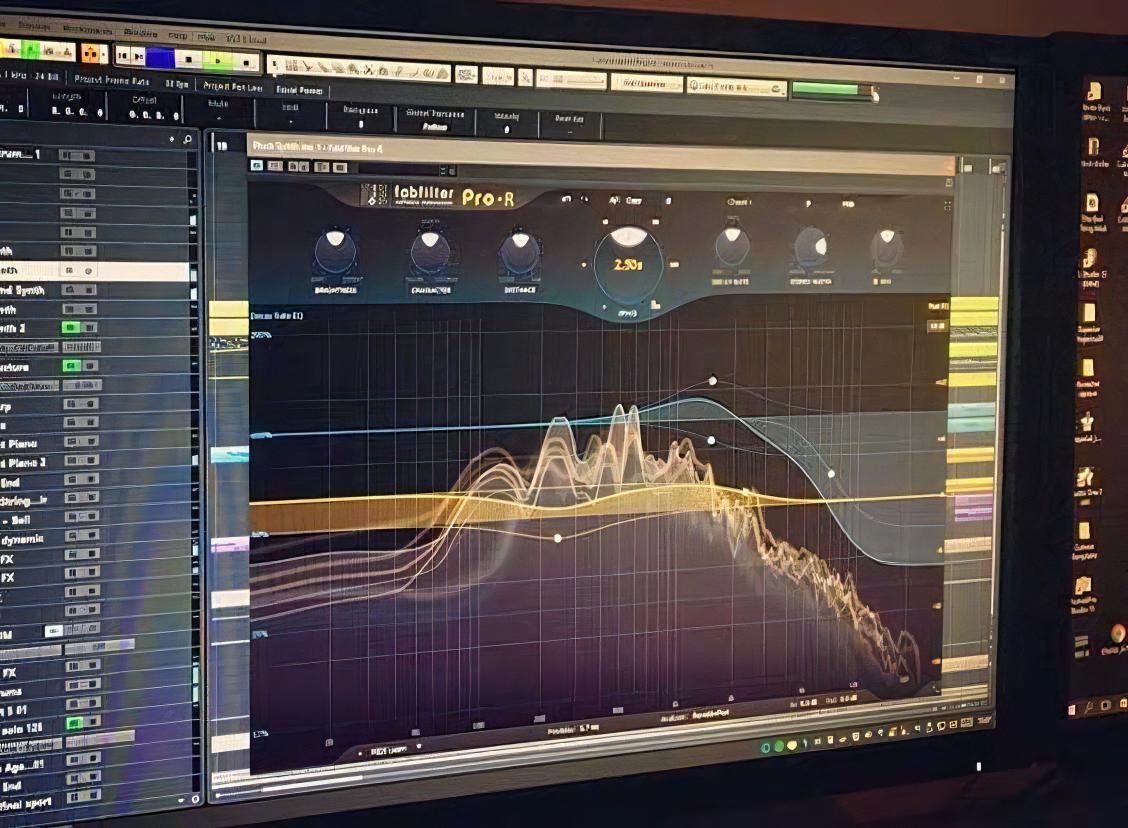1128x828 pixels.
Task: Click the Project Frame Rate field
Action: point(111,81)
